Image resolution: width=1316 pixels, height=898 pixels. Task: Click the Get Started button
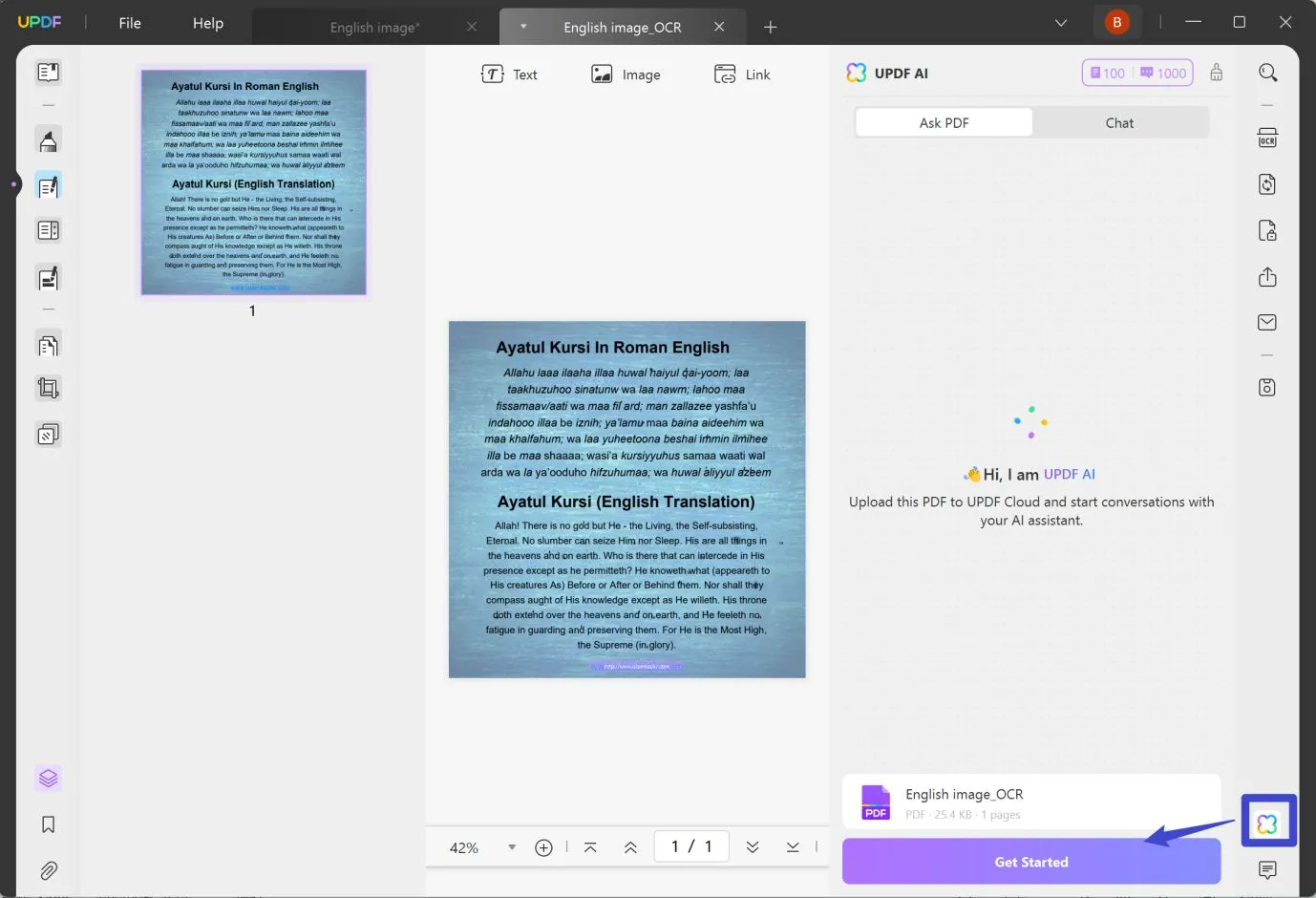point(1031,862)
